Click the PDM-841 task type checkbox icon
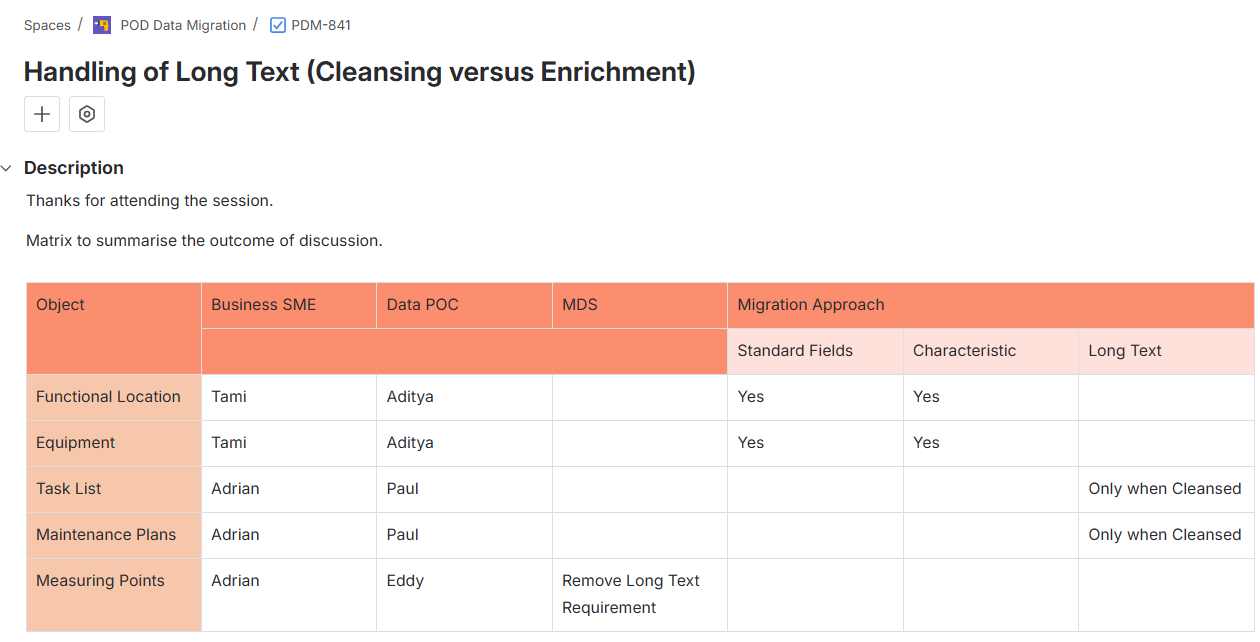Screen dimensions: 1260x642 pyautogui.click(x=278, y=25)
